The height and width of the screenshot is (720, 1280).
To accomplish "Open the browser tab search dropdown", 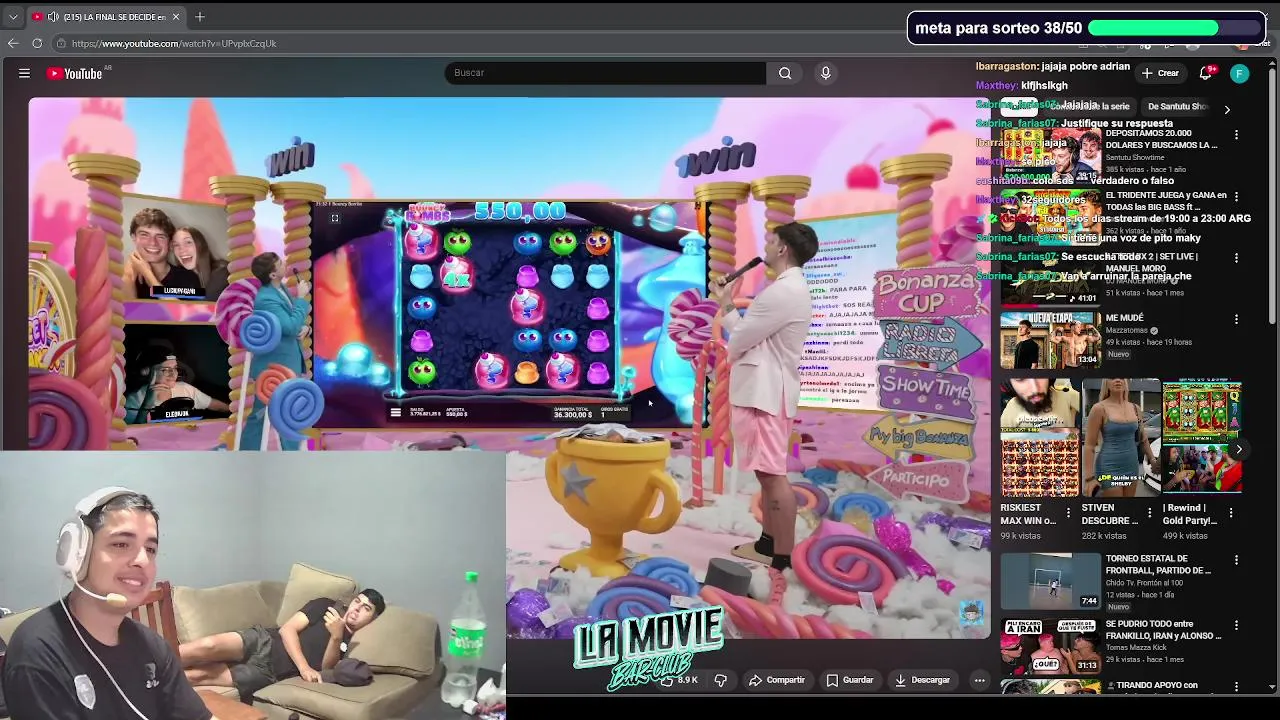I will 13,17.
